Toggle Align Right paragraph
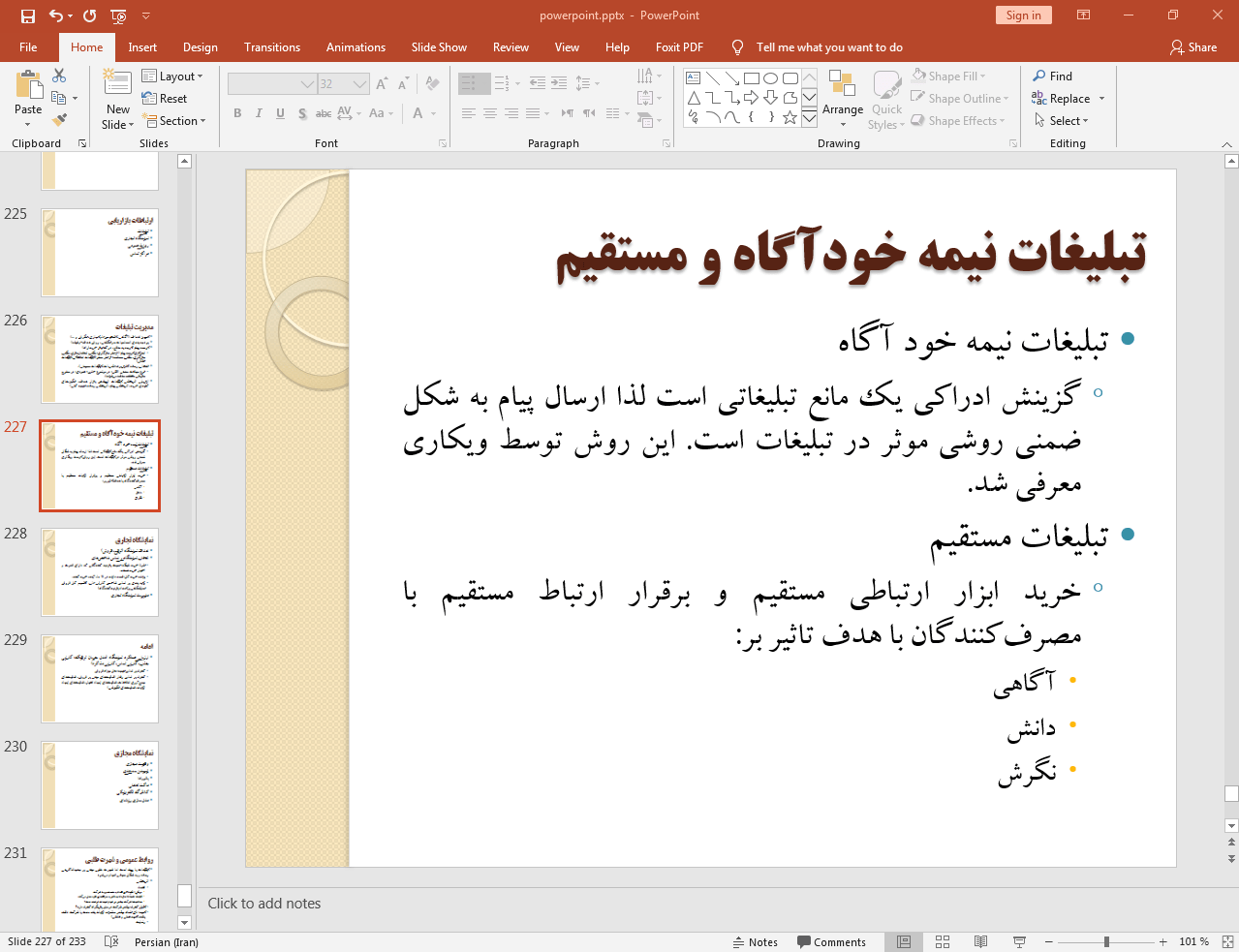 511,113
